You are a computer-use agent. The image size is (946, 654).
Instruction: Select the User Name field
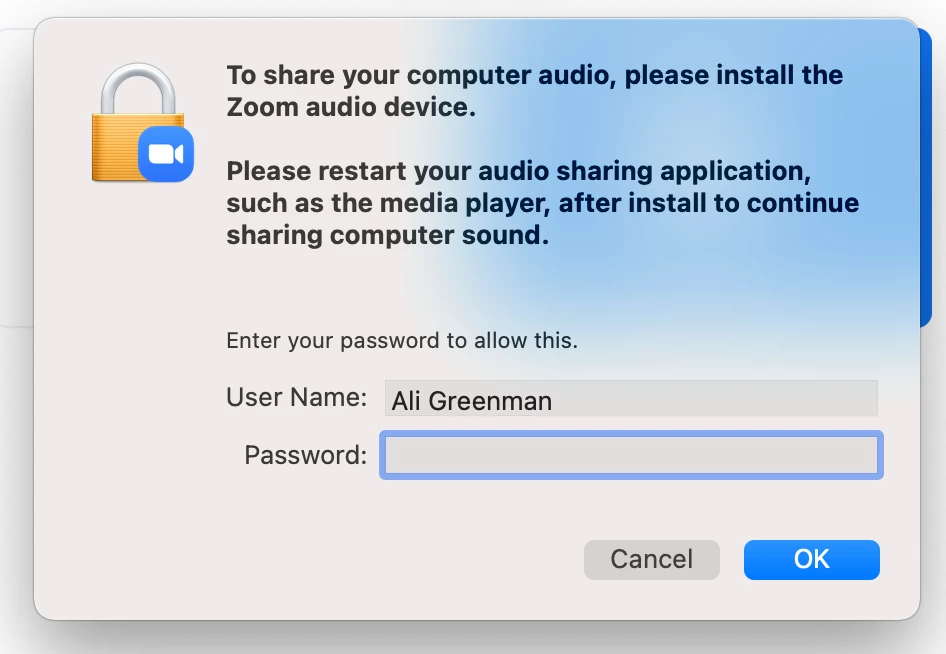[x=631, y=398]
